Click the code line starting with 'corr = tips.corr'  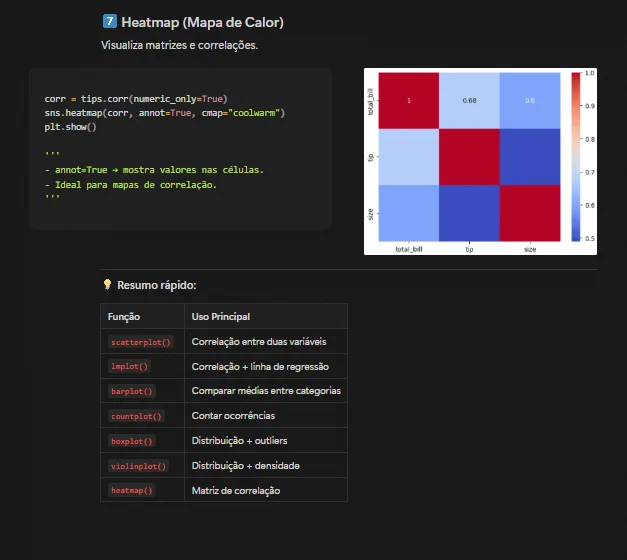click(x=136, y=99)
